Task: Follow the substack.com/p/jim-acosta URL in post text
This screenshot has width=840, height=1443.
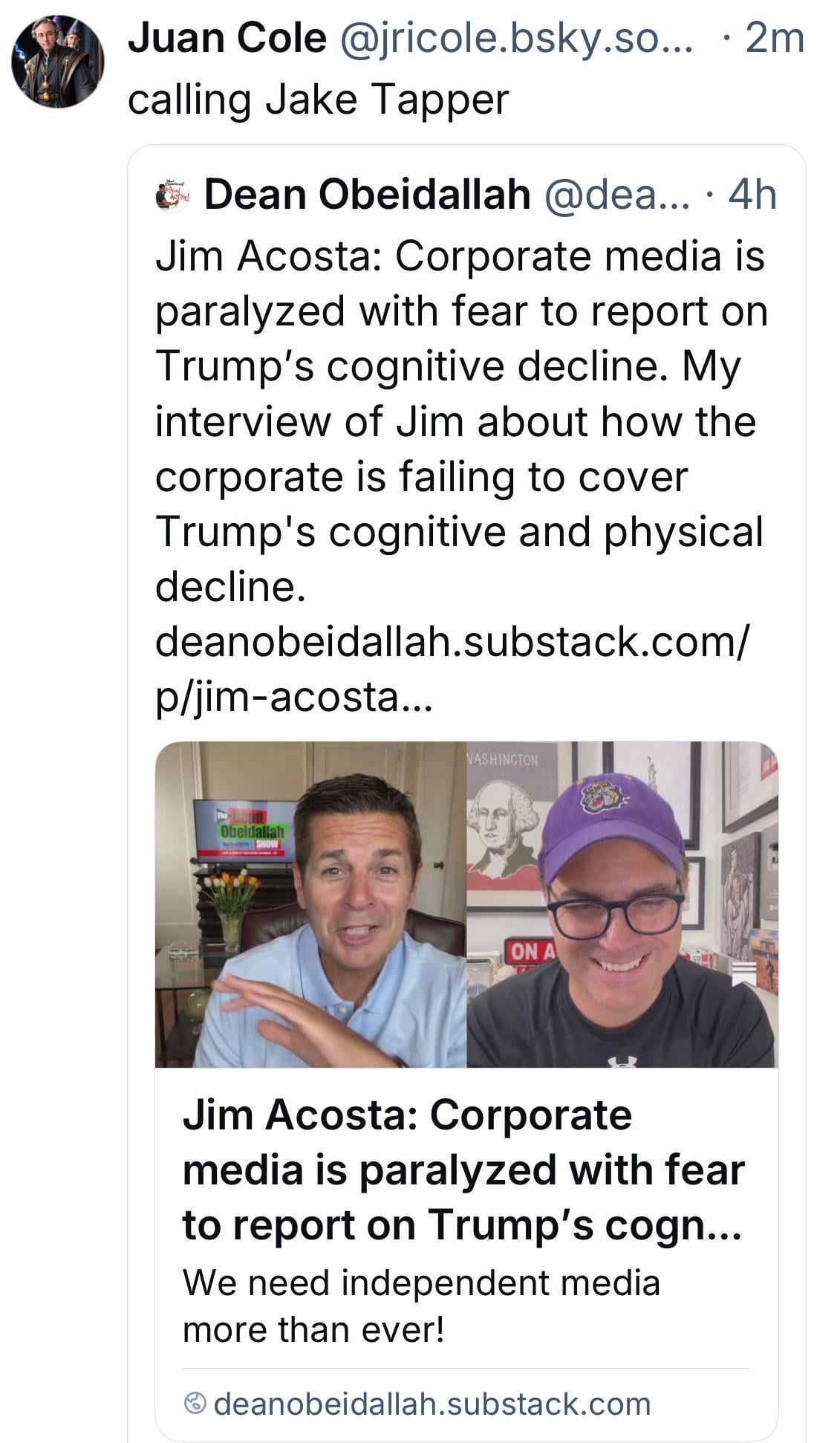Action: pyautogui.click(x=452, y=669)
